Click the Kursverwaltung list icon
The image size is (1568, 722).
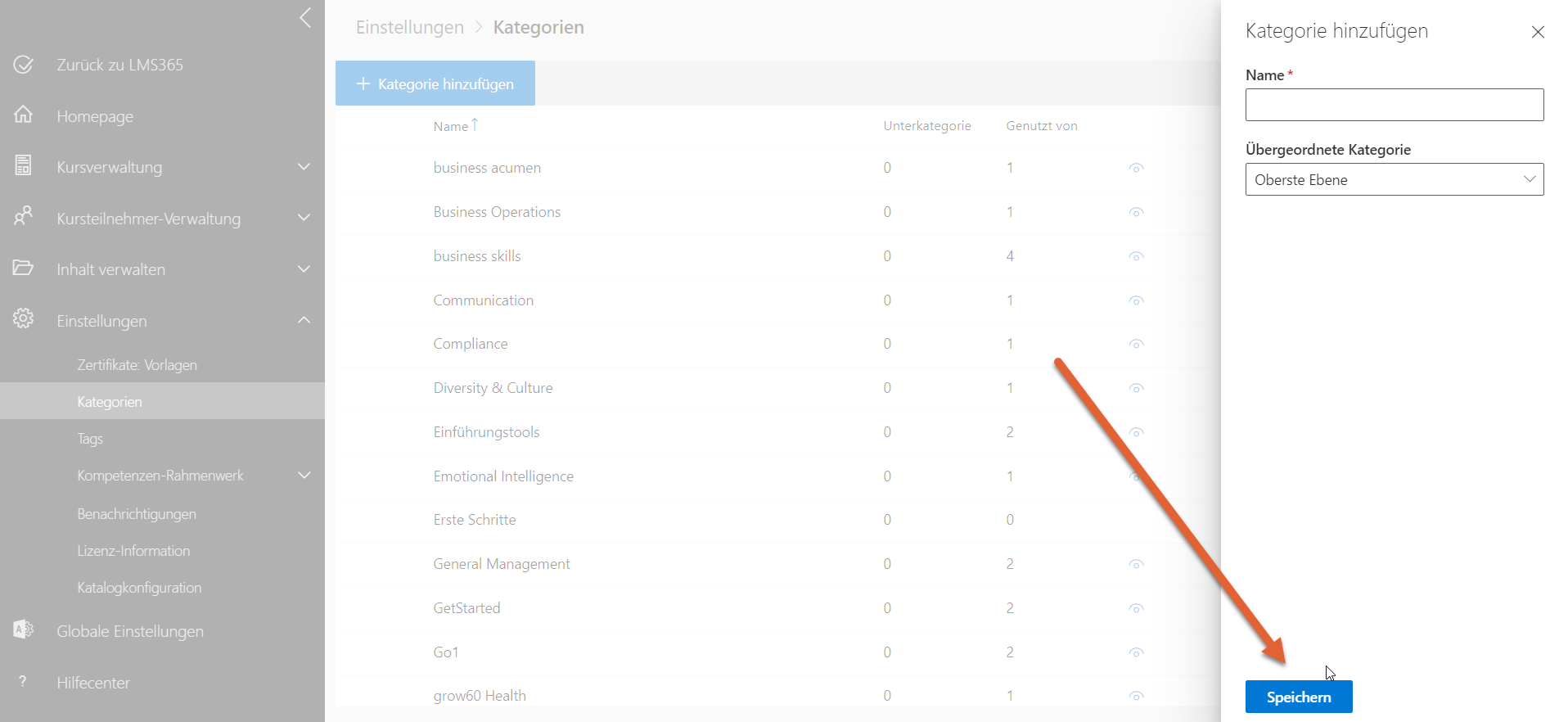coord(24,166)
